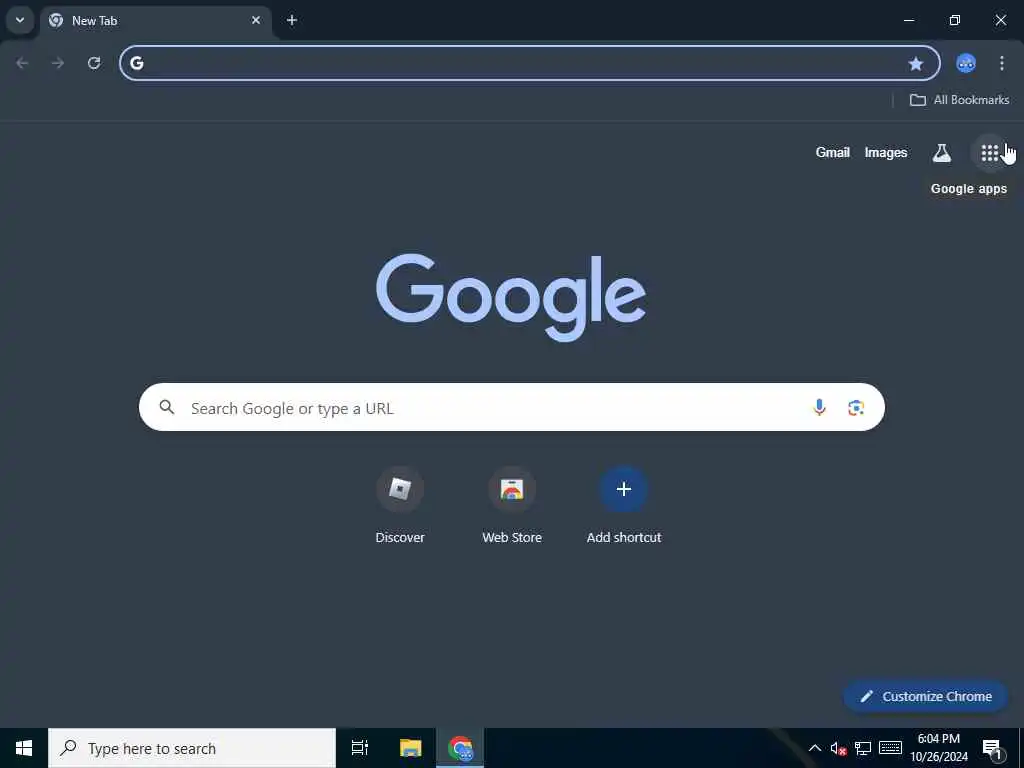Open the taskbar clock showing 6:04 PM
Screen dimensions: 1024x768
pyautogui.click(x=939, y=748)
